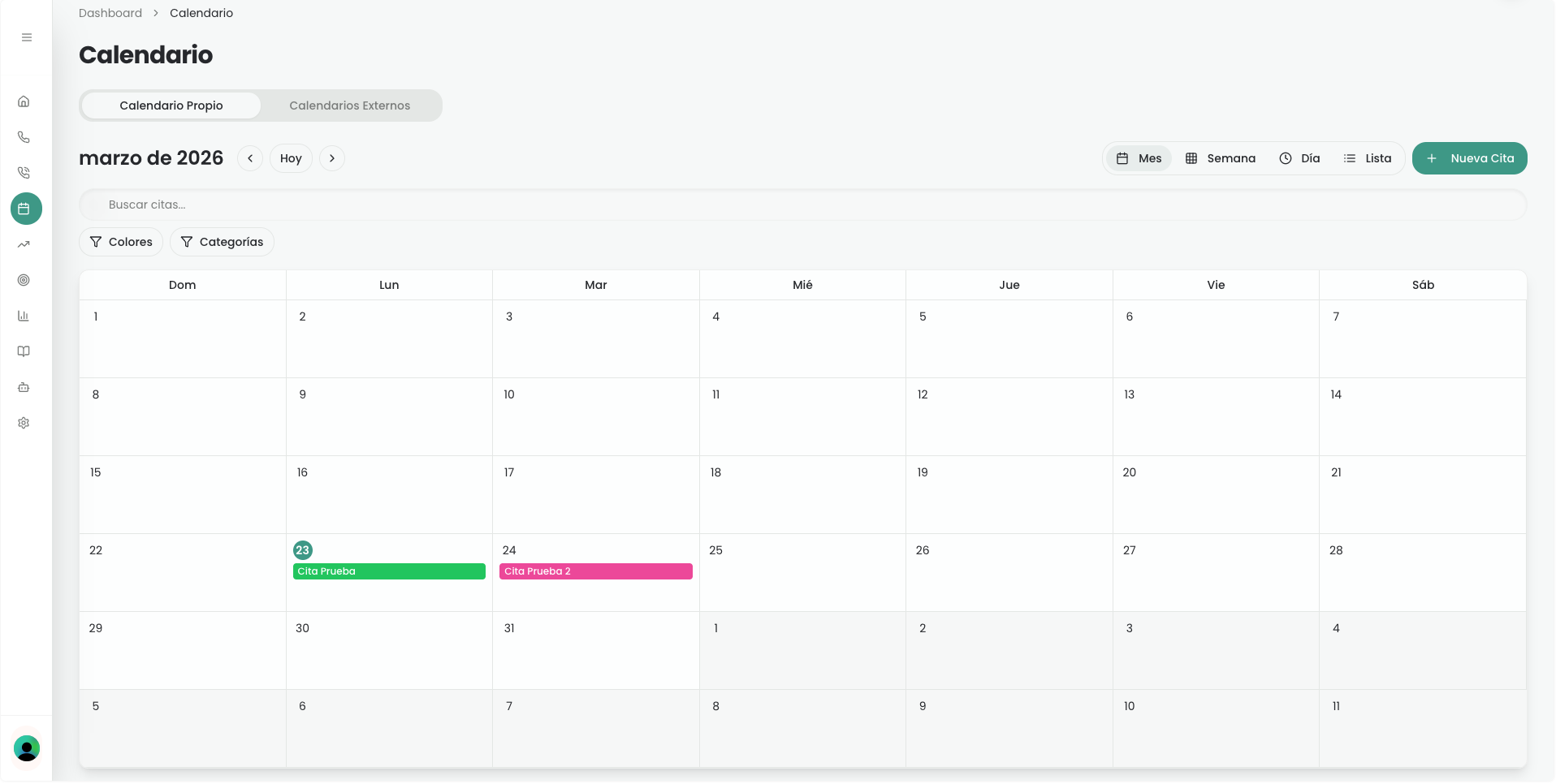Select the calendar icon in the sidebar

coord(26,209)
